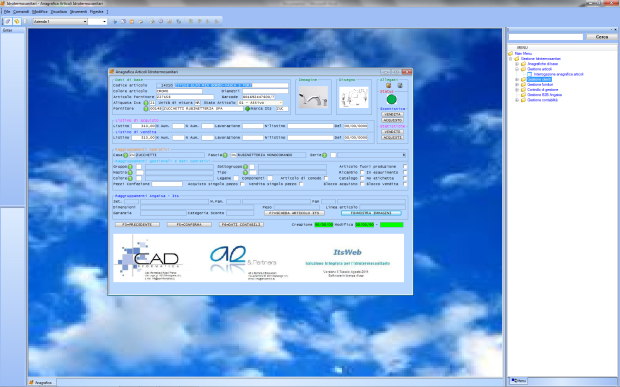Click the faucet Immagine thumbnail
The height and width of the screenshot is (387, 620).
(x=313, y=97)
